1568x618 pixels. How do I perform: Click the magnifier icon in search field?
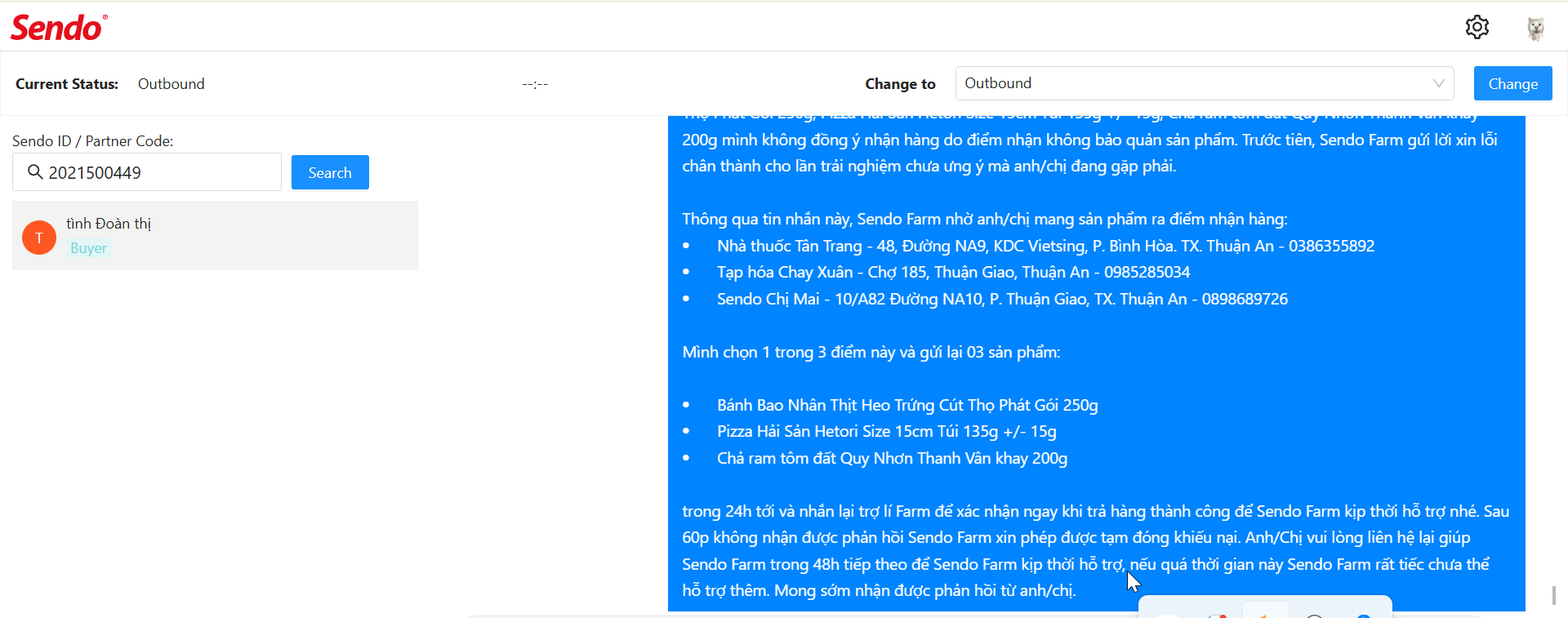click(35, 172)
